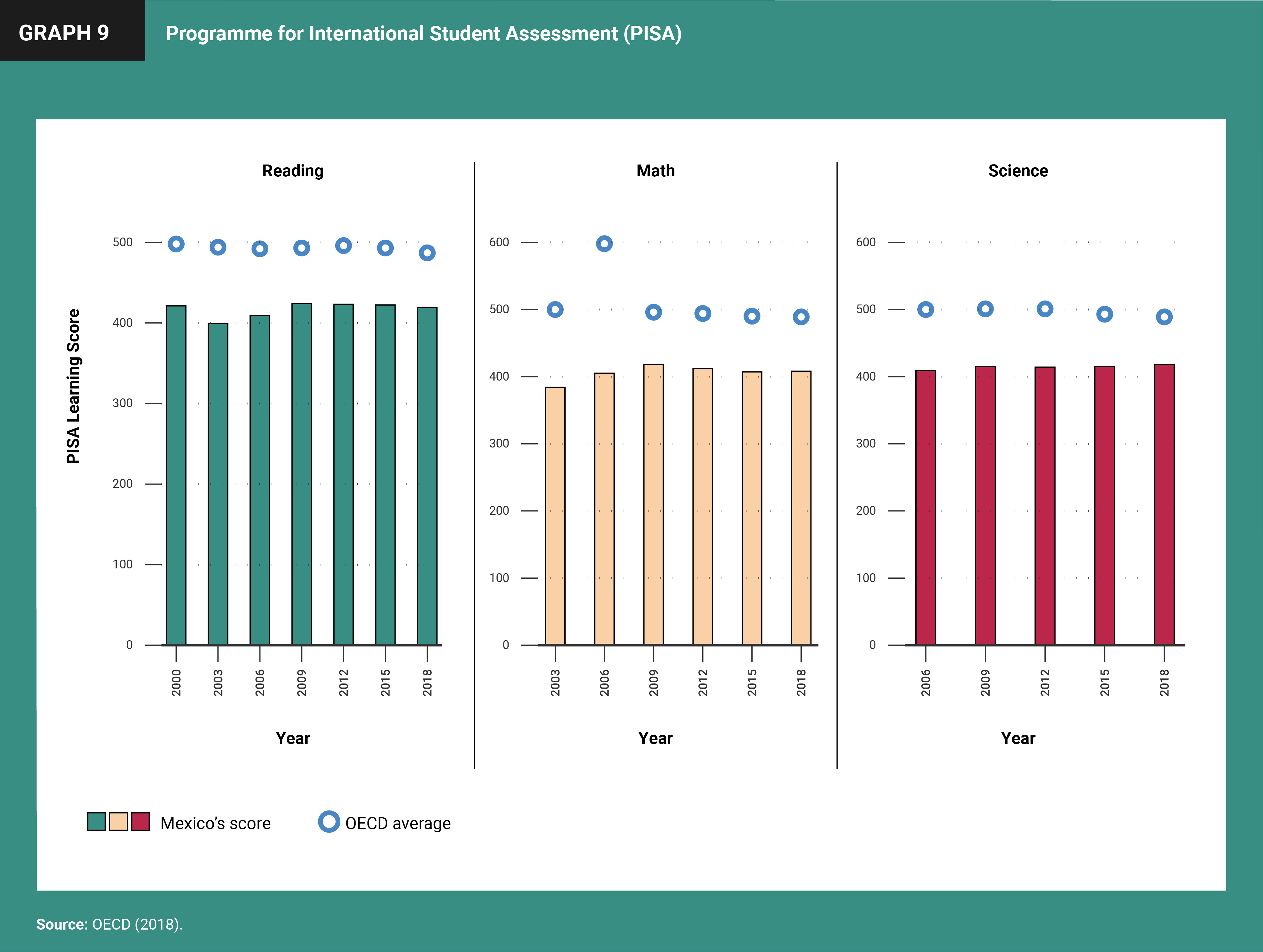Select the green Mexico's score legend swatch
1263x952 pixels.
[96, 821]
